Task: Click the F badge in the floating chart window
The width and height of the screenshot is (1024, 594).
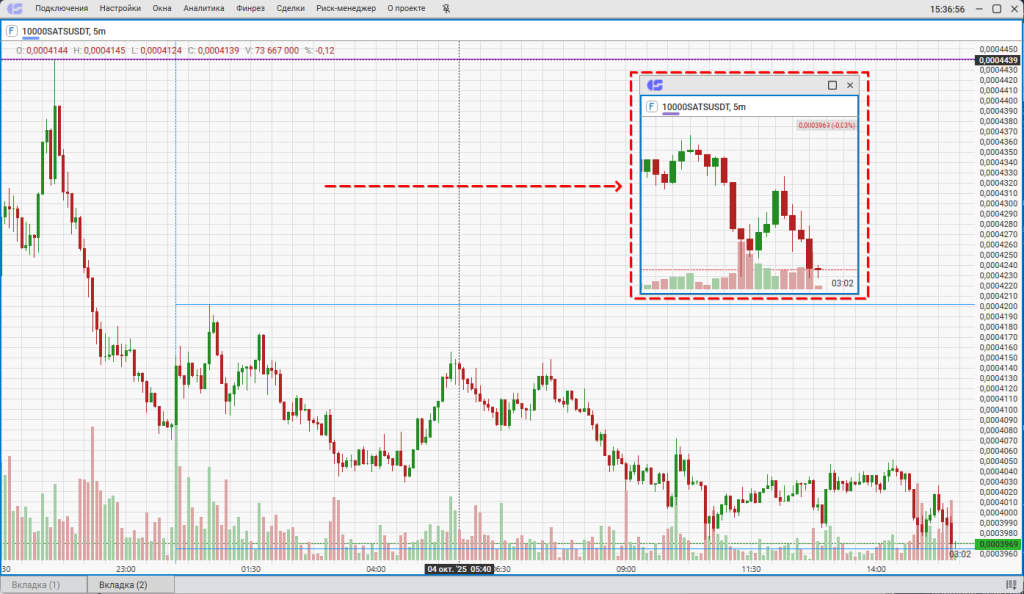Action: point(652,106)
